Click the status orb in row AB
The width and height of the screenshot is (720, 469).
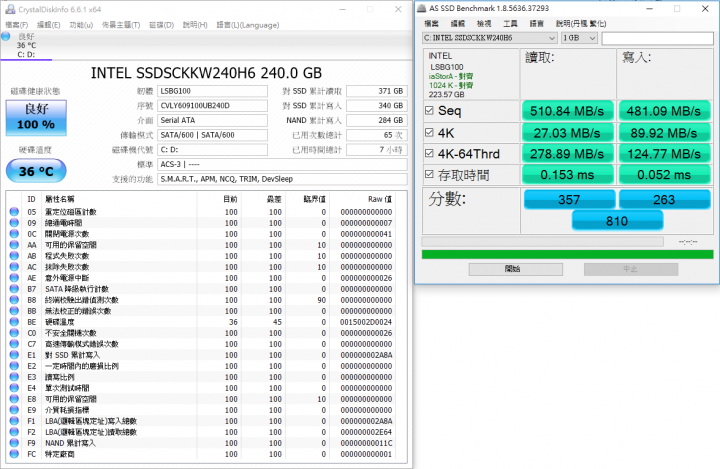point(14,256)
